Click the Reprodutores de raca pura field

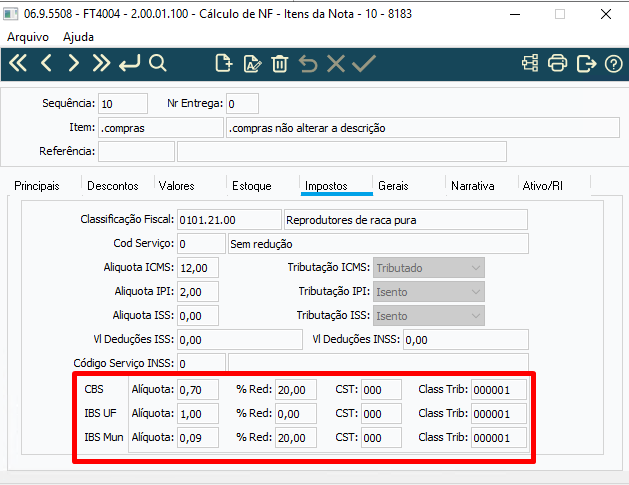click(406, 220)
